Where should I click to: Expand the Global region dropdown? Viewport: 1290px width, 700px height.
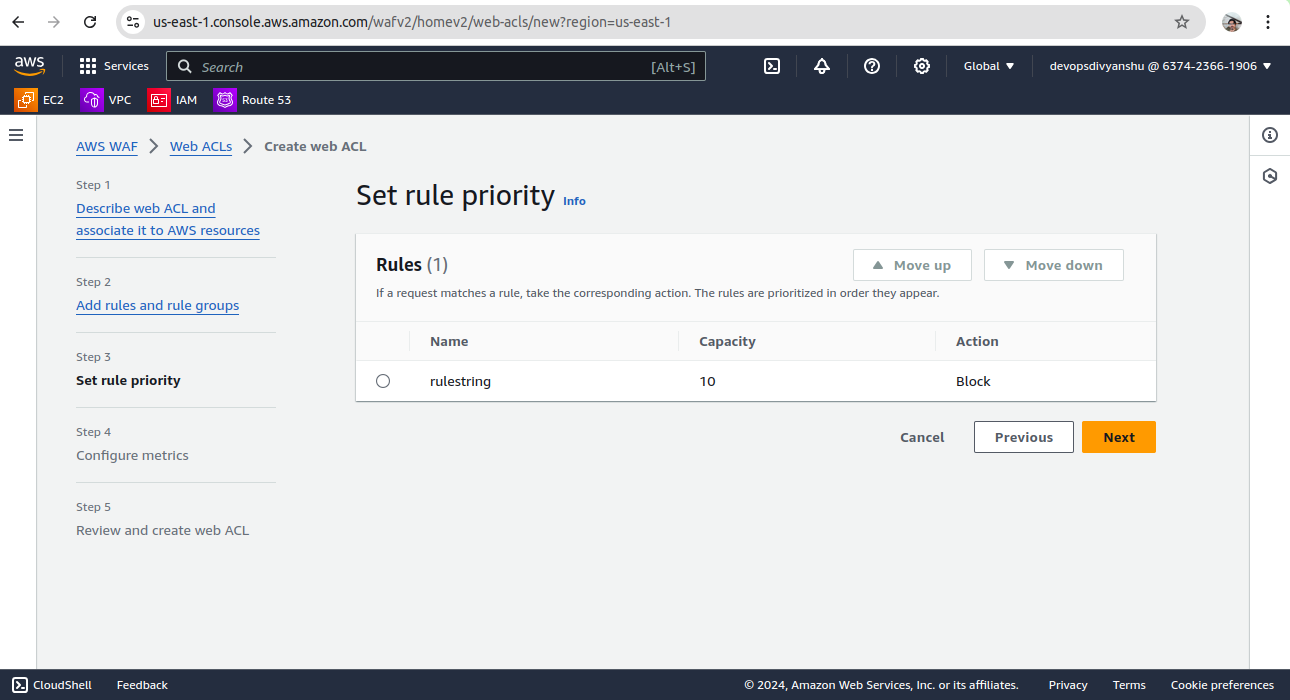point(988,66)
